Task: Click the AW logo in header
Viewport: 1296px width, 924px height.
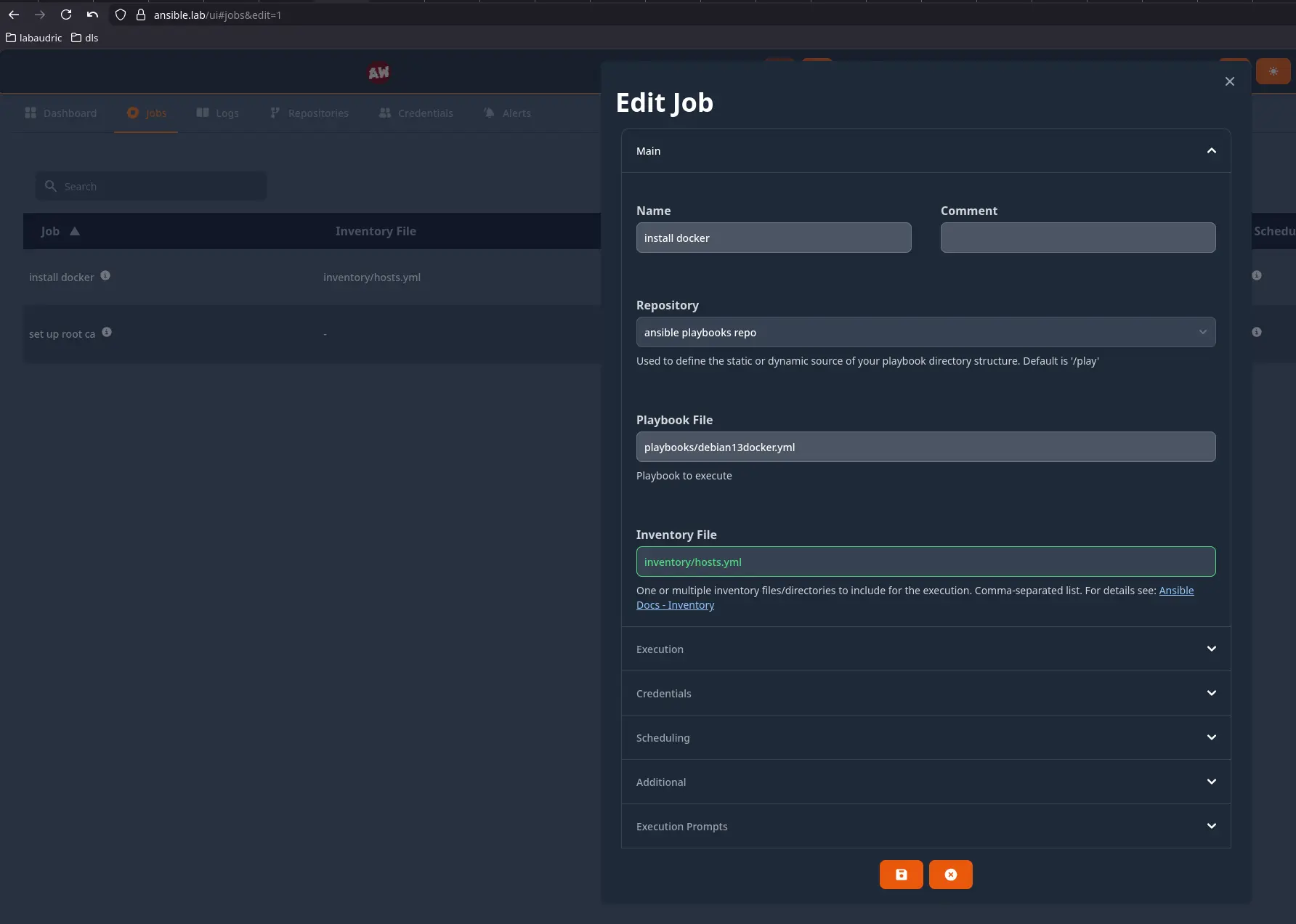Action: (378, 73)
